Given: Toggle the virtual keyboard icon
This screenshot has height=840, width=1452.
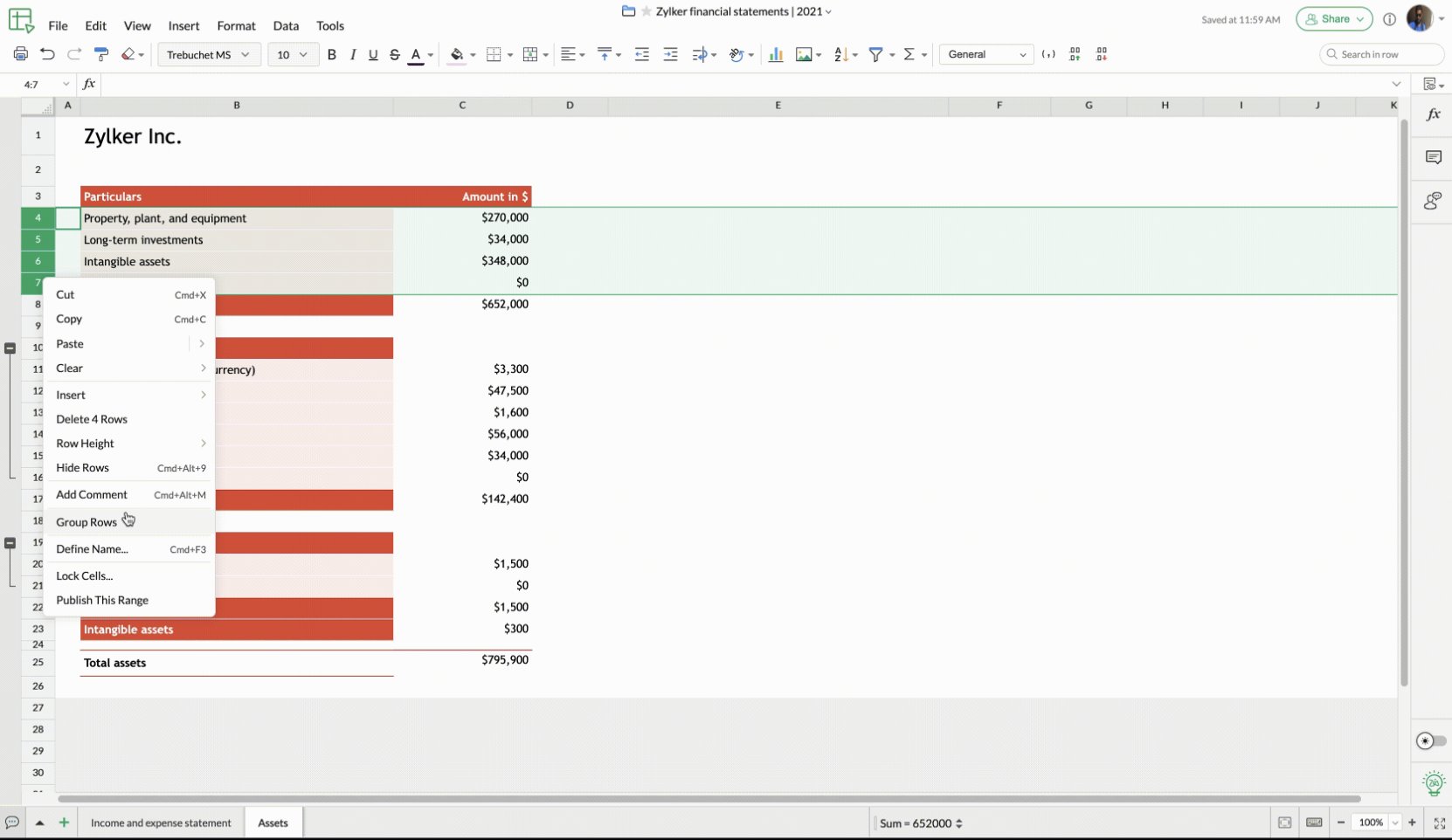Looking at the screenshot, I should pos(1314,823).
